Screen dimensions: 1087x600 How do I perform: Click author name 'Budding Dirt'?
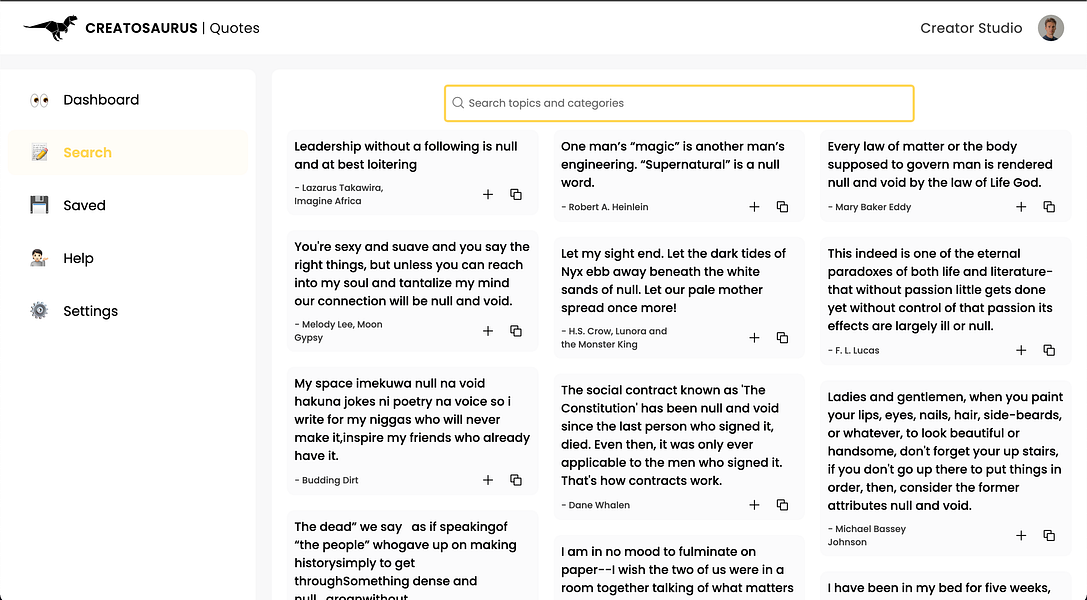326,480
